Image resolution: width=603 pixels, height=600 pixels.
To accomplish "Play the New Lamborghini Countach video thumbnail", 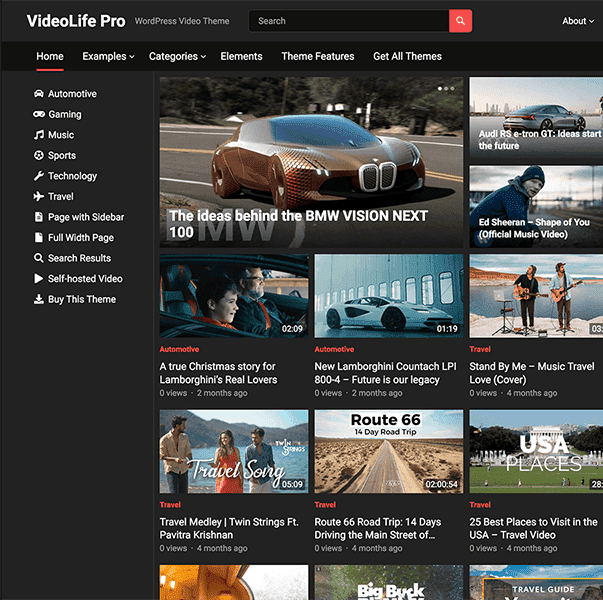I will tap(389, 295).
